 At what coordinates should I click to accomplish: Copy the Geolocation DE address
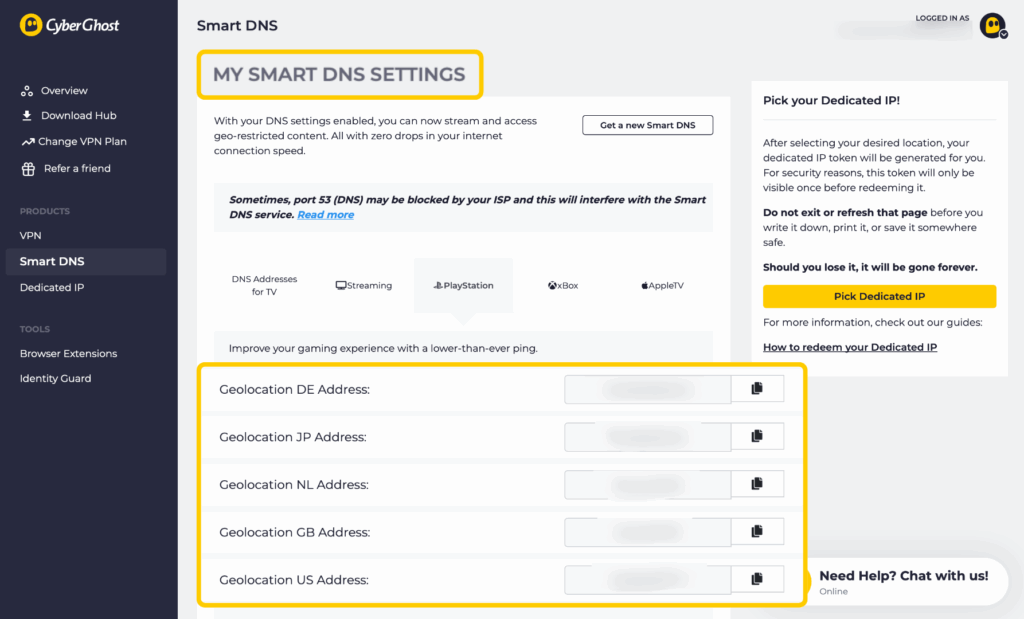click(757, 389)
